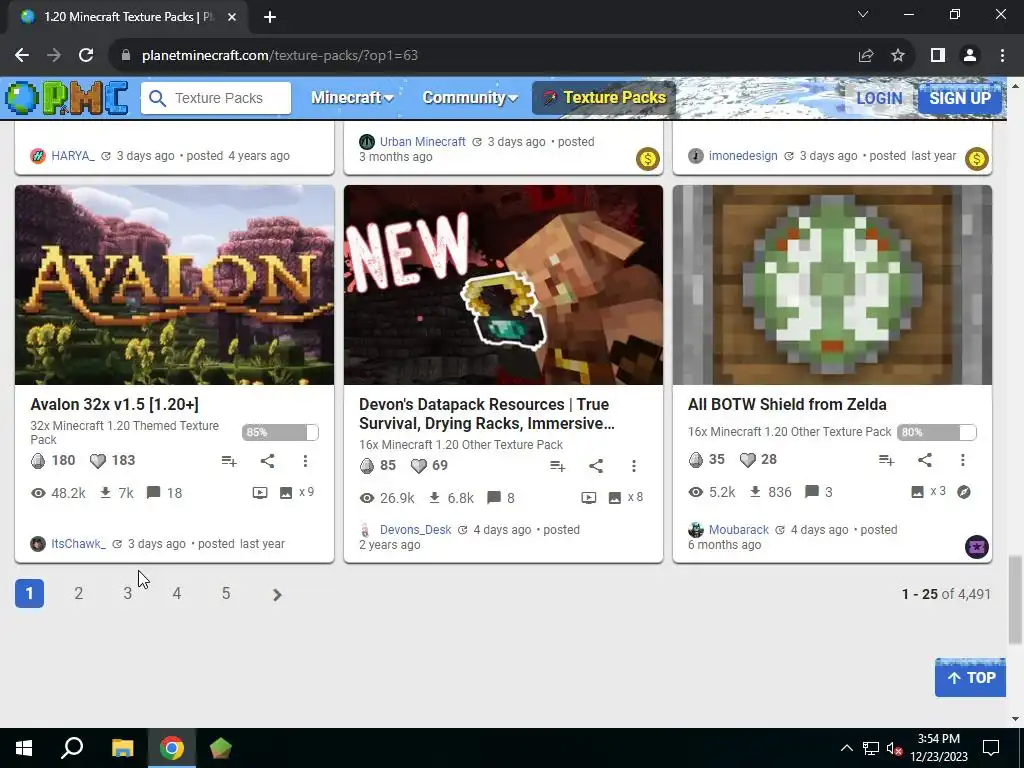Viewport: 1024px width, 768px height.
Task: Click diamond icon on Avalon 32x card
Action: coord(38,461)
